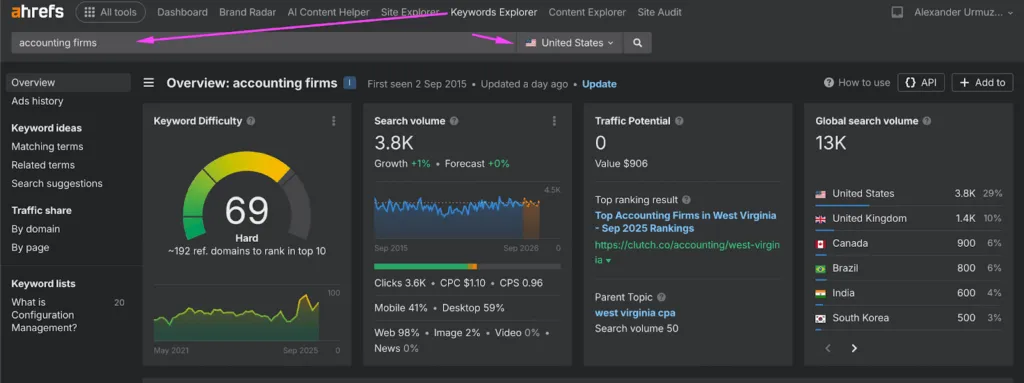Image resolution: width=1024 pixels, height=383 pixels.
Task: Open Search suggestions in sidebar
Action: point(57,184)
